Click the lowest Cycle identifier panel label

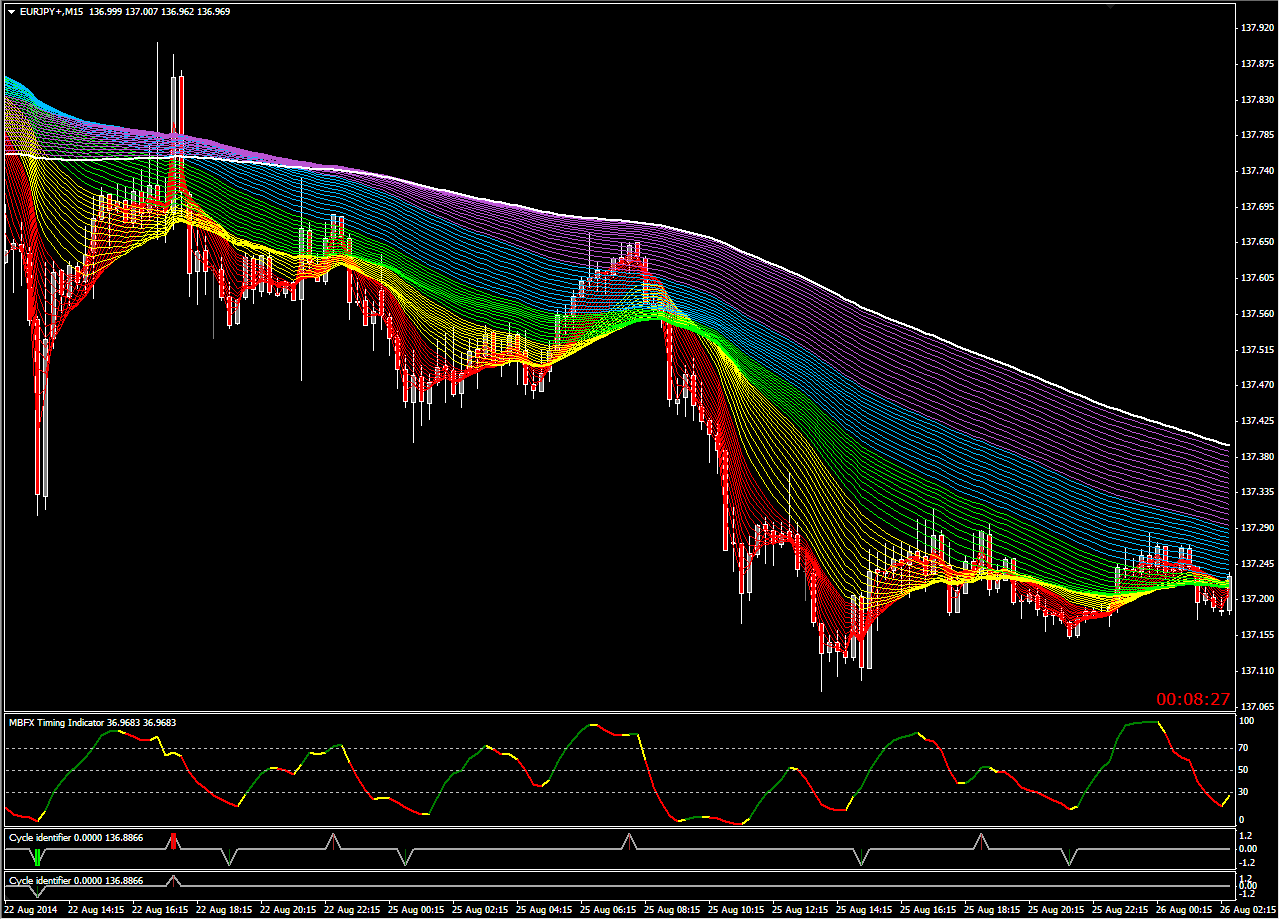[39, 880]
